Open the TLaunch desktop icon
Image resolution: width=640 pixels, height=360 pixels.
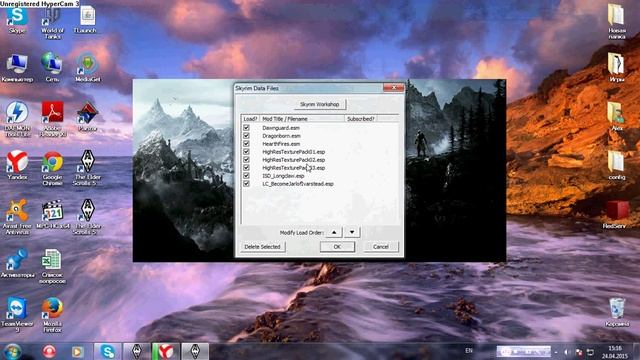(87, 20)
